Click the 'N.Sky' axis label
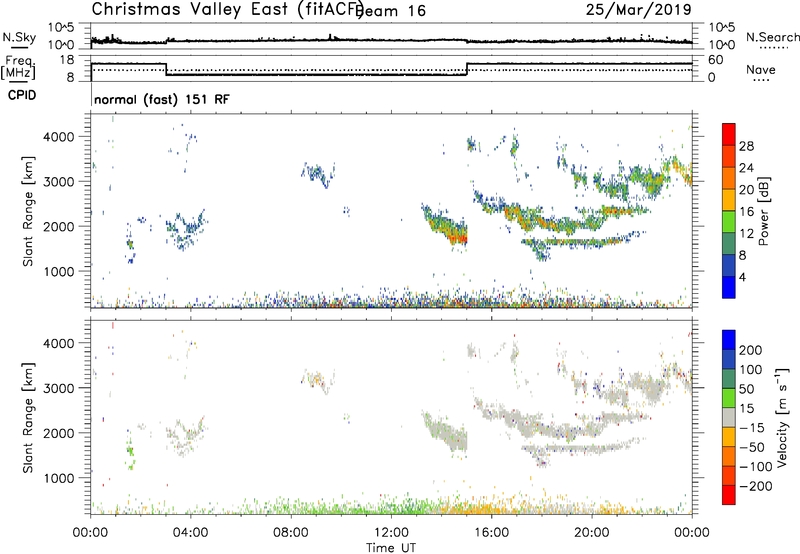This screenshot has width=800, height=554. tap(19, 37)
